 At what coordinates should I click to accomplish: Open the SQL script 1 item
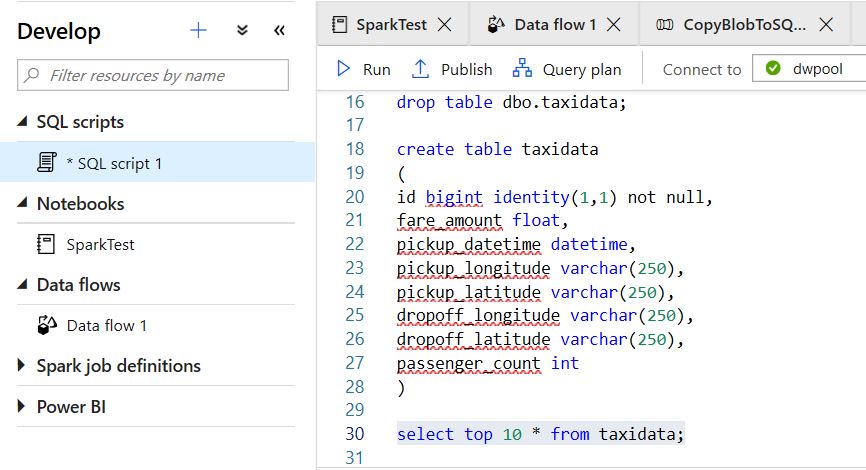[x=157, y=163]
